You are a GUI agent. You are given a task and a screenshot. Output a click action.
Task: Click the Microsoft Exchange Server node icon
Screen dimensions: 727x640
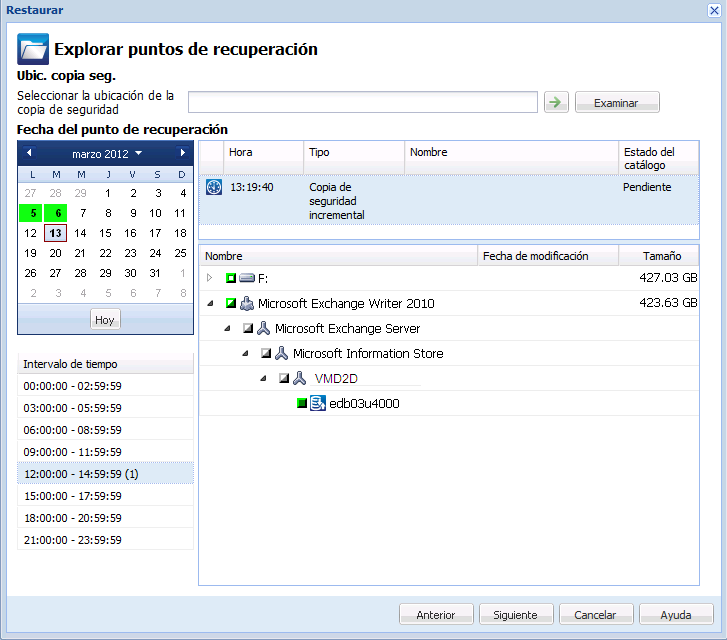263,328
